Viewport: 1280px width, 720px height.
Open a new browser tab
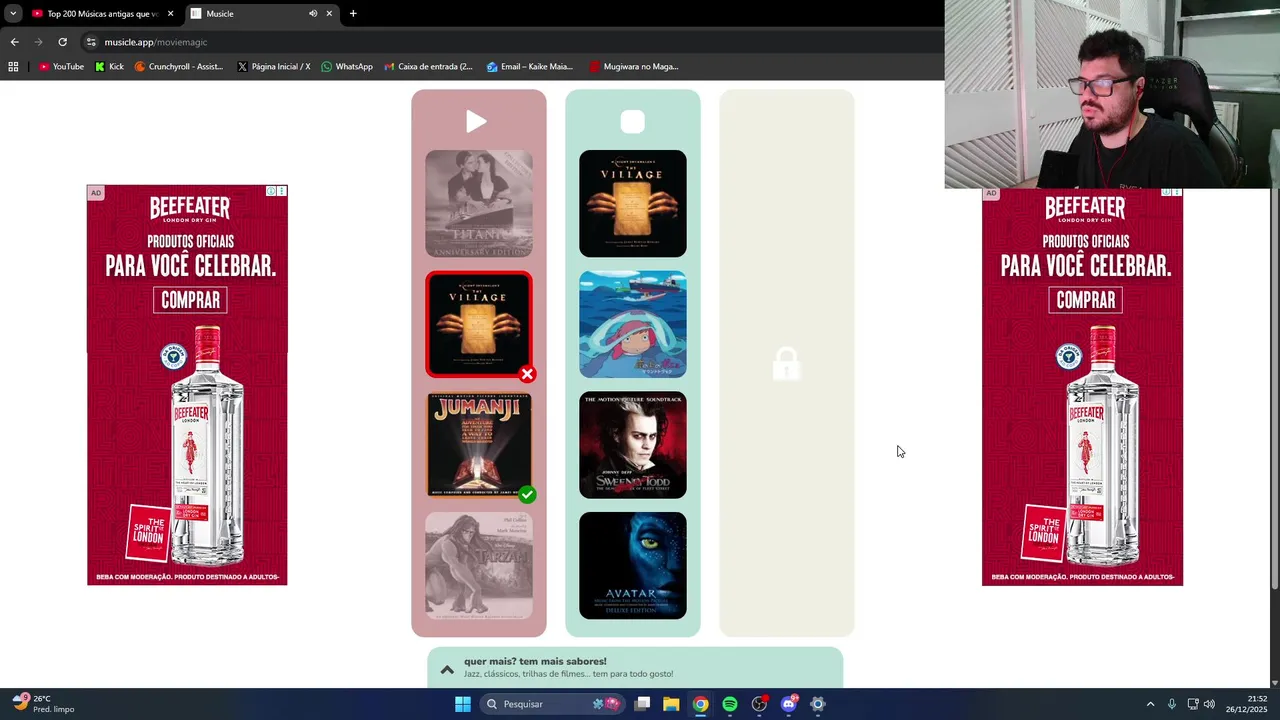[353, 14]
